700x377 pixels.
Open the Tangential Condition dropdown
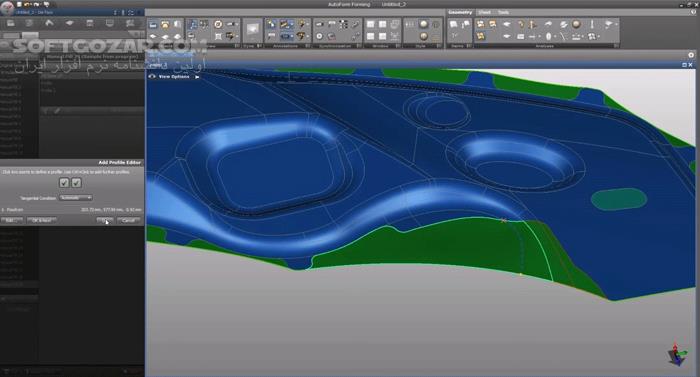point(75,197)
